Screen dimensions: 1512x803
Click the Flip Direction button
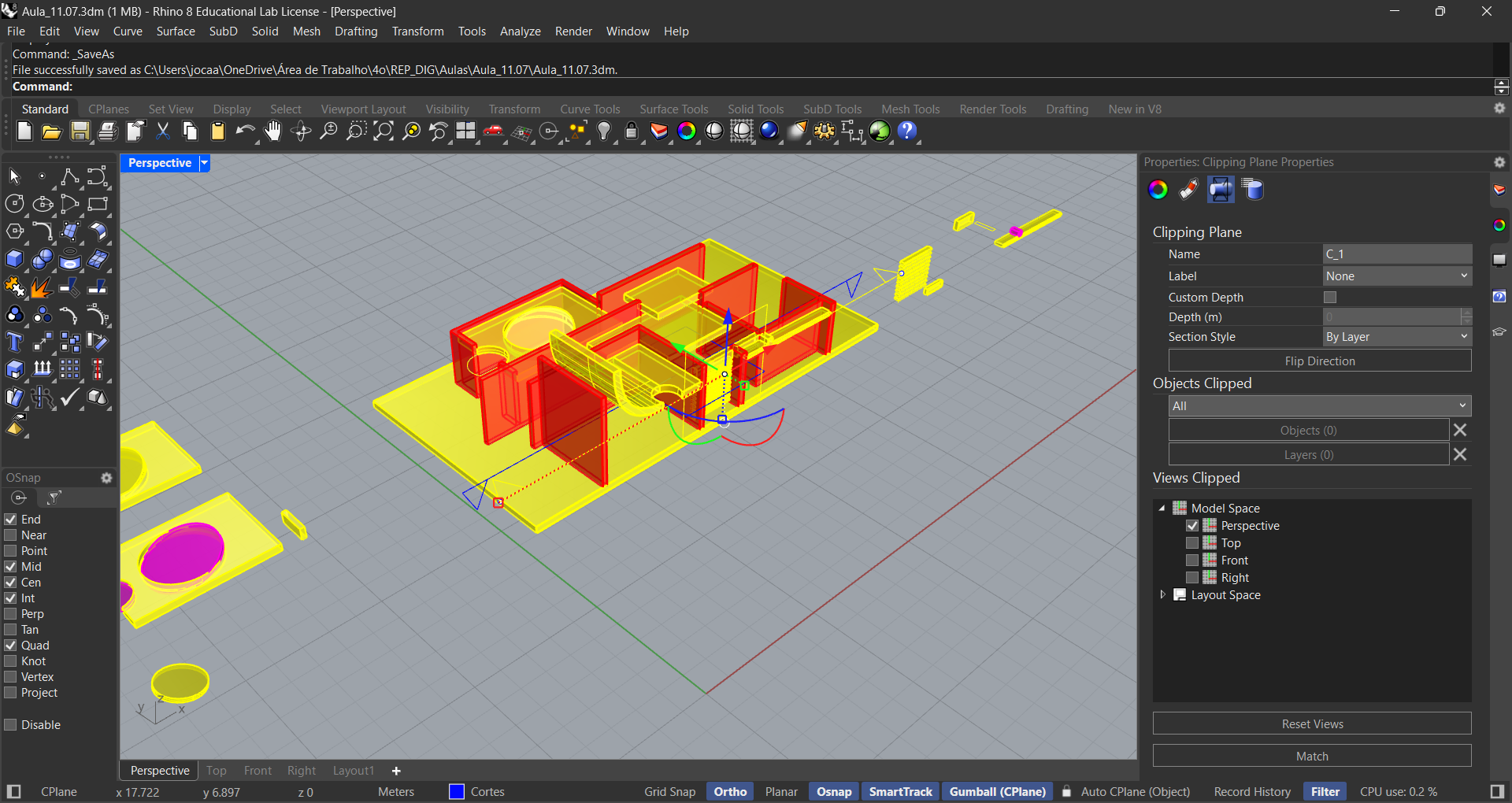1320,361
